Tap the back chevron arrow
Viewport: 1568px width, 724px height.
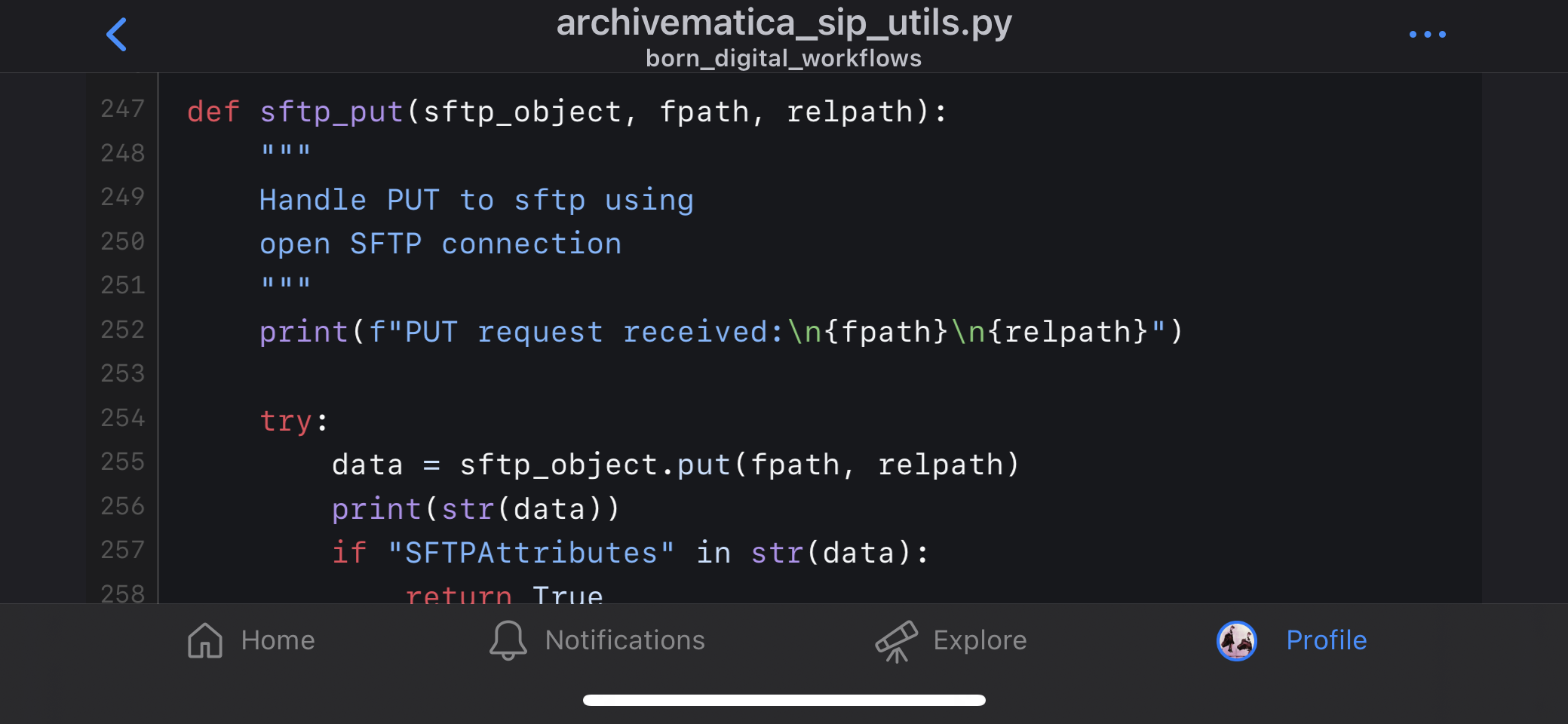point(116,35)
